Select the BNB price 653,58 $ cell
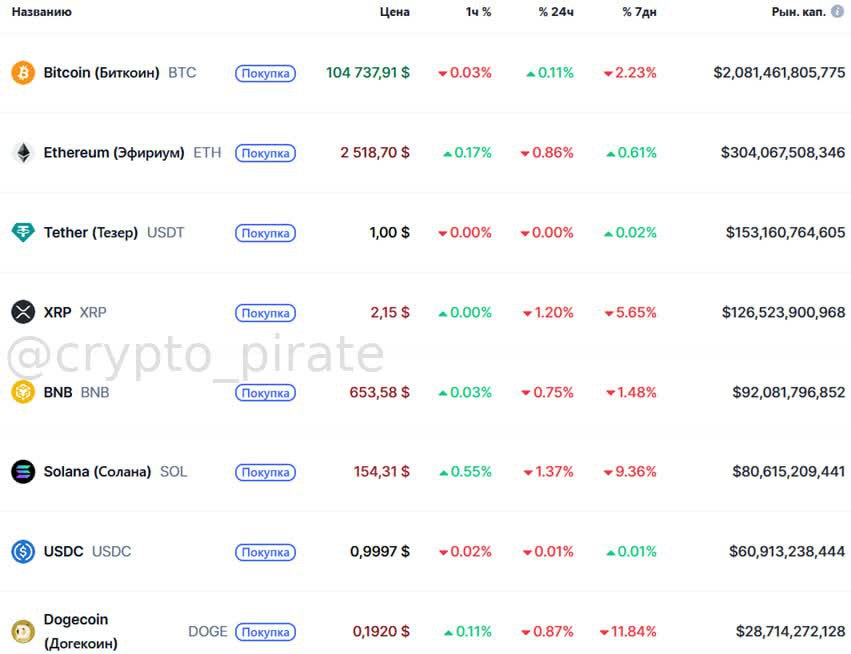Image resolution: width=851 pixels, height=654 pixels. 379,392
